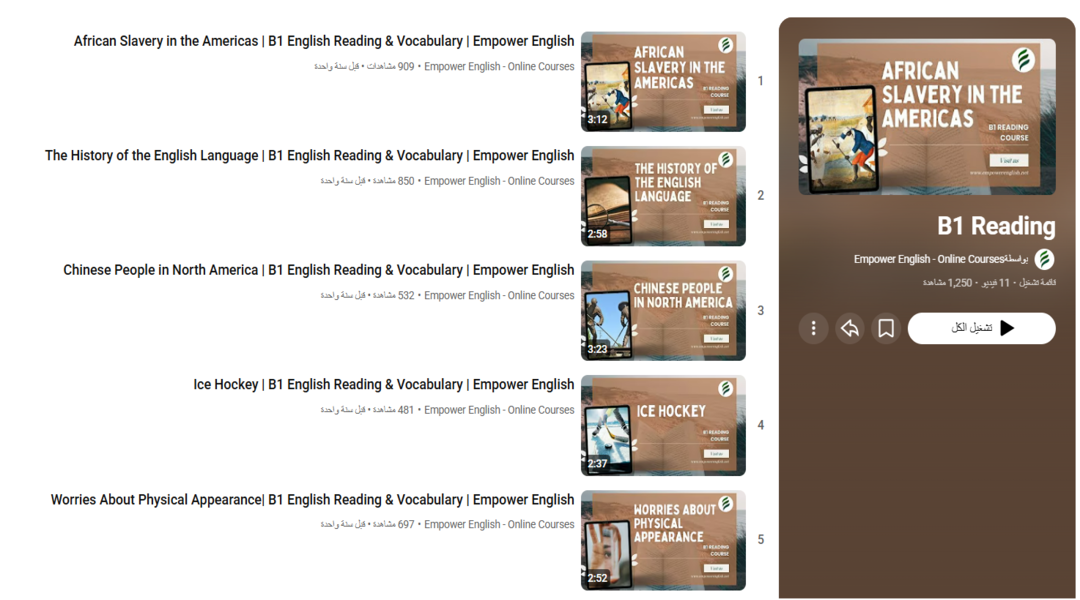The width and height of the screenshot is (1080, 600).
Task: Open the Chinese People in North America thumbnail
Action: (663, 311)
